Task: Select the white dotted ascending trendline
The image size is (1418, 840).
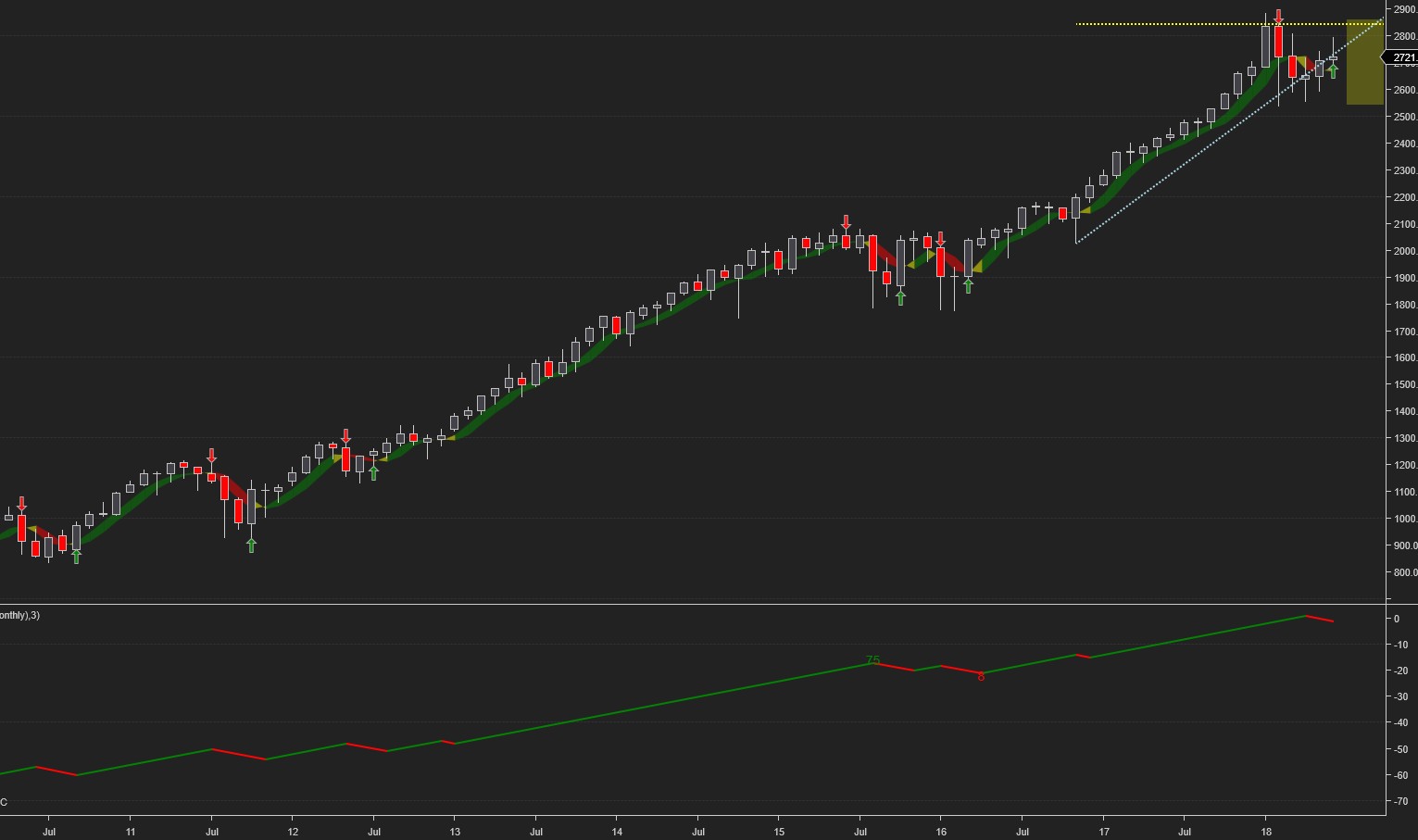Action: [1230, 131]
